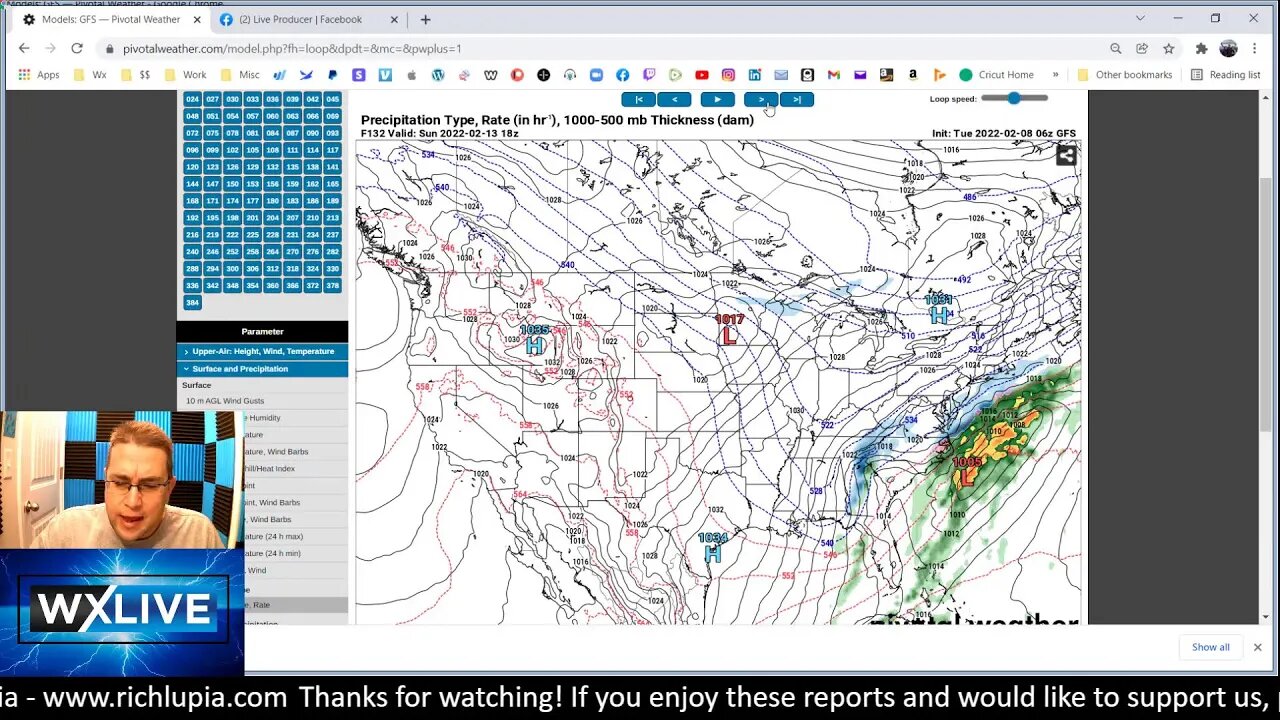Screen dimensions: 1280x720
Task: Close the downloads bar
Action: coord(1257,647)
